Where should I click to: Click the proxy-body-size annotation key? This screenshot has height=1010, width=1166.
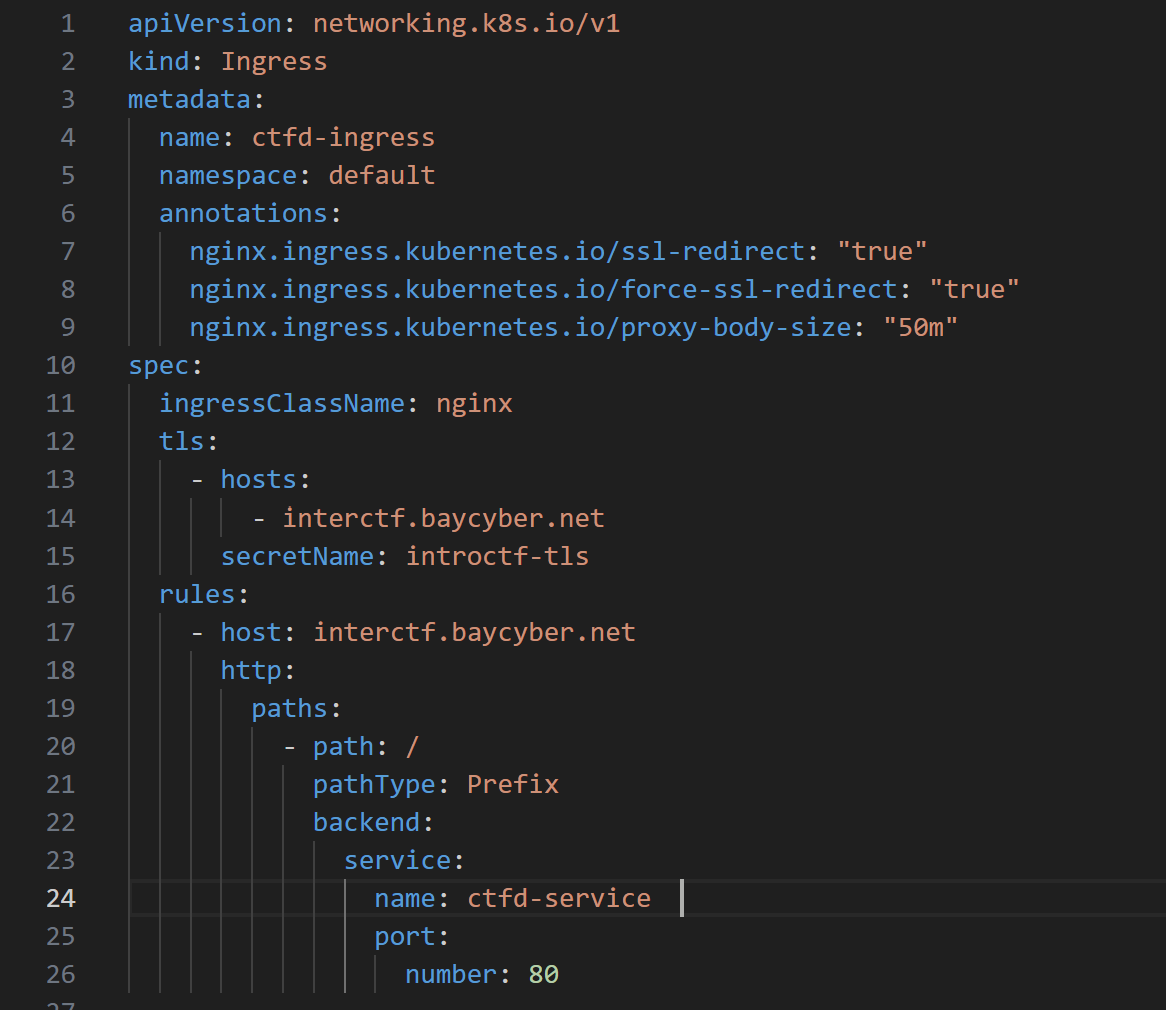(x=520, y=327)
